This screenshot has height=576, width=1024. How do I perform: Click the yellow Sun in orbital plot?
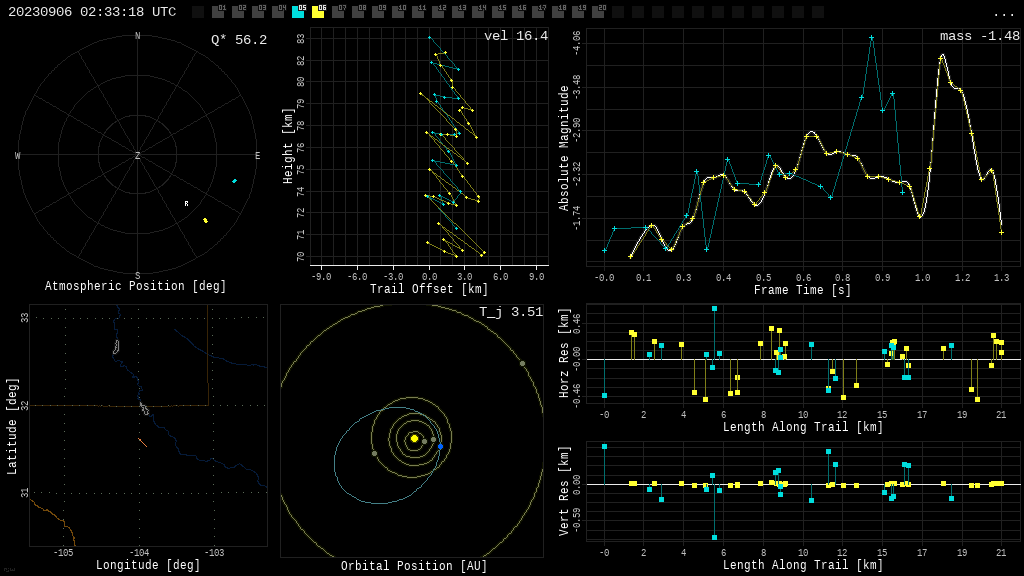(x=414, y=438)
